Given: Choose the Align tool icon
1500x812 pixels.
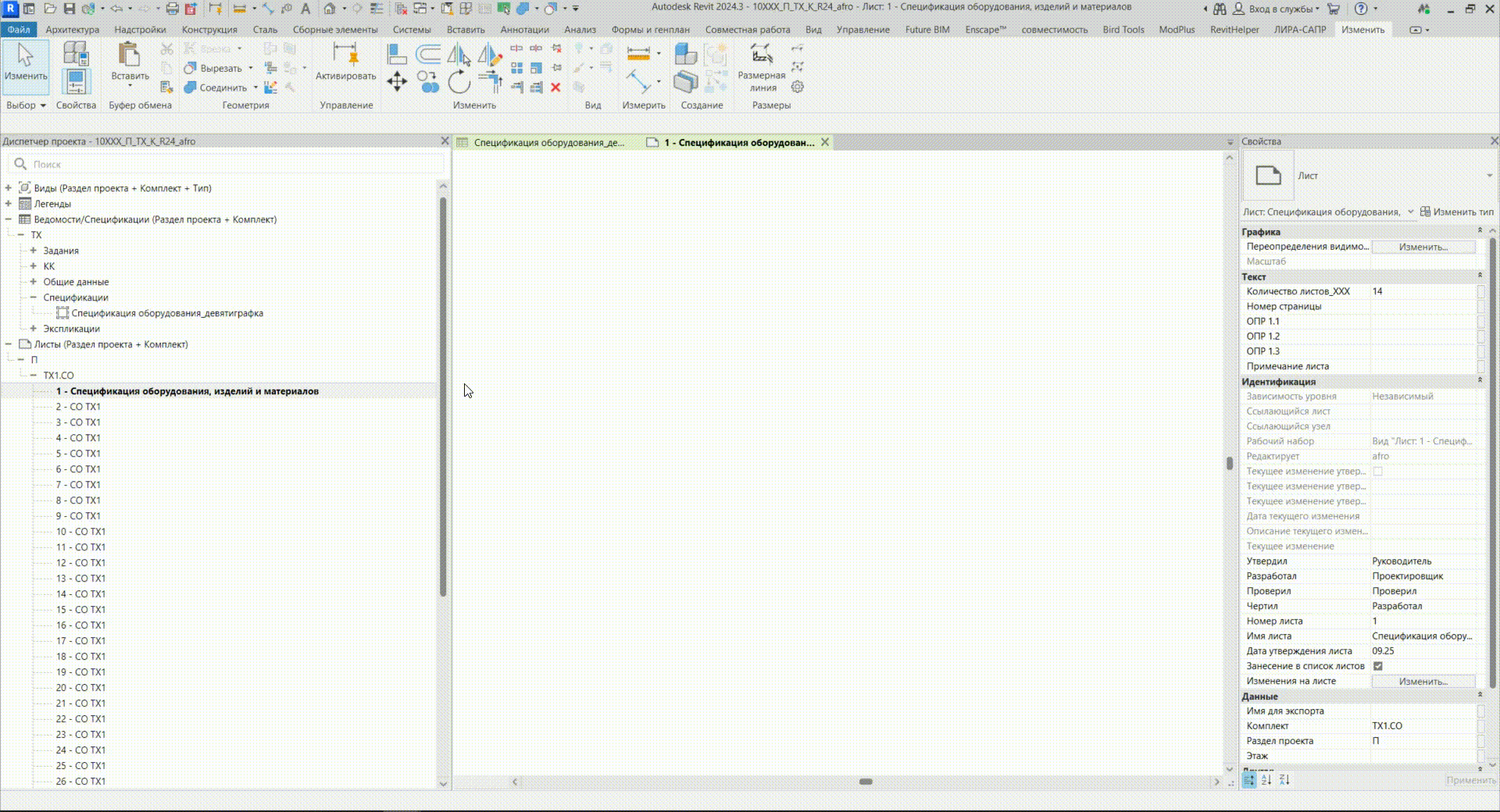Looking at the screenshot, I should pyautogui.click(x=397, y=55).
